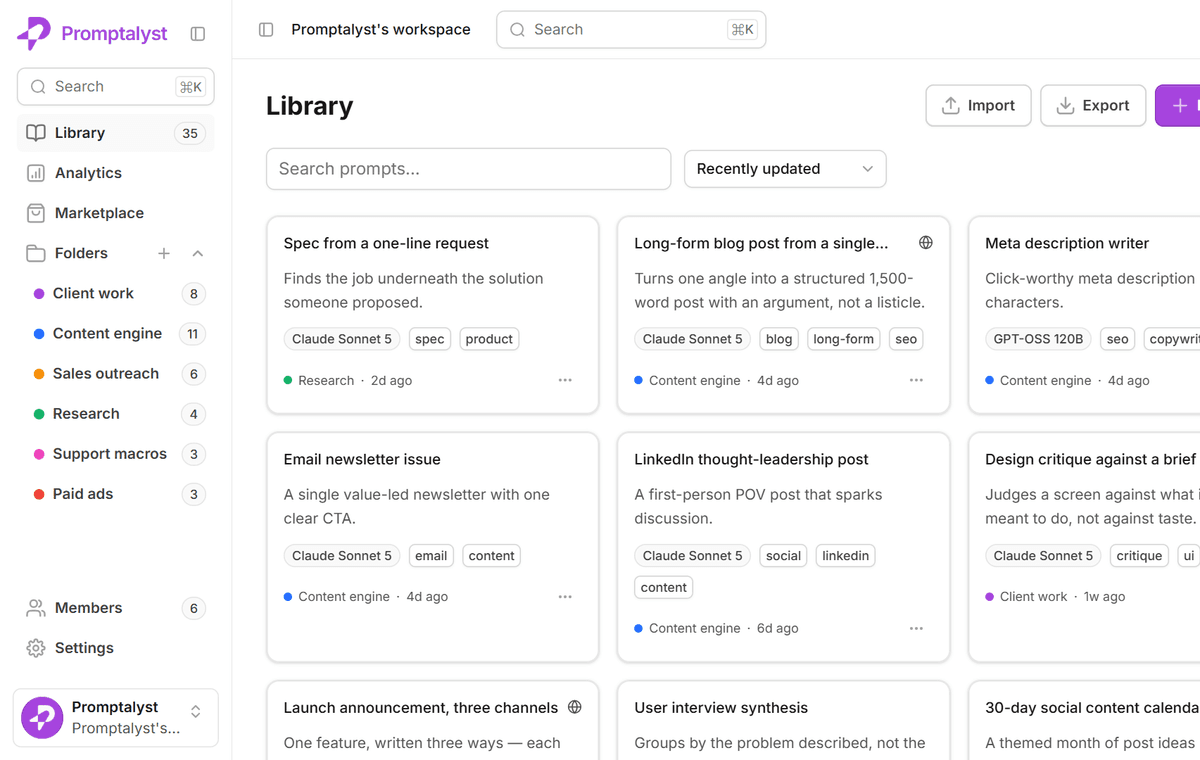Click the Settings gear icon

click(x=36, y=648)
